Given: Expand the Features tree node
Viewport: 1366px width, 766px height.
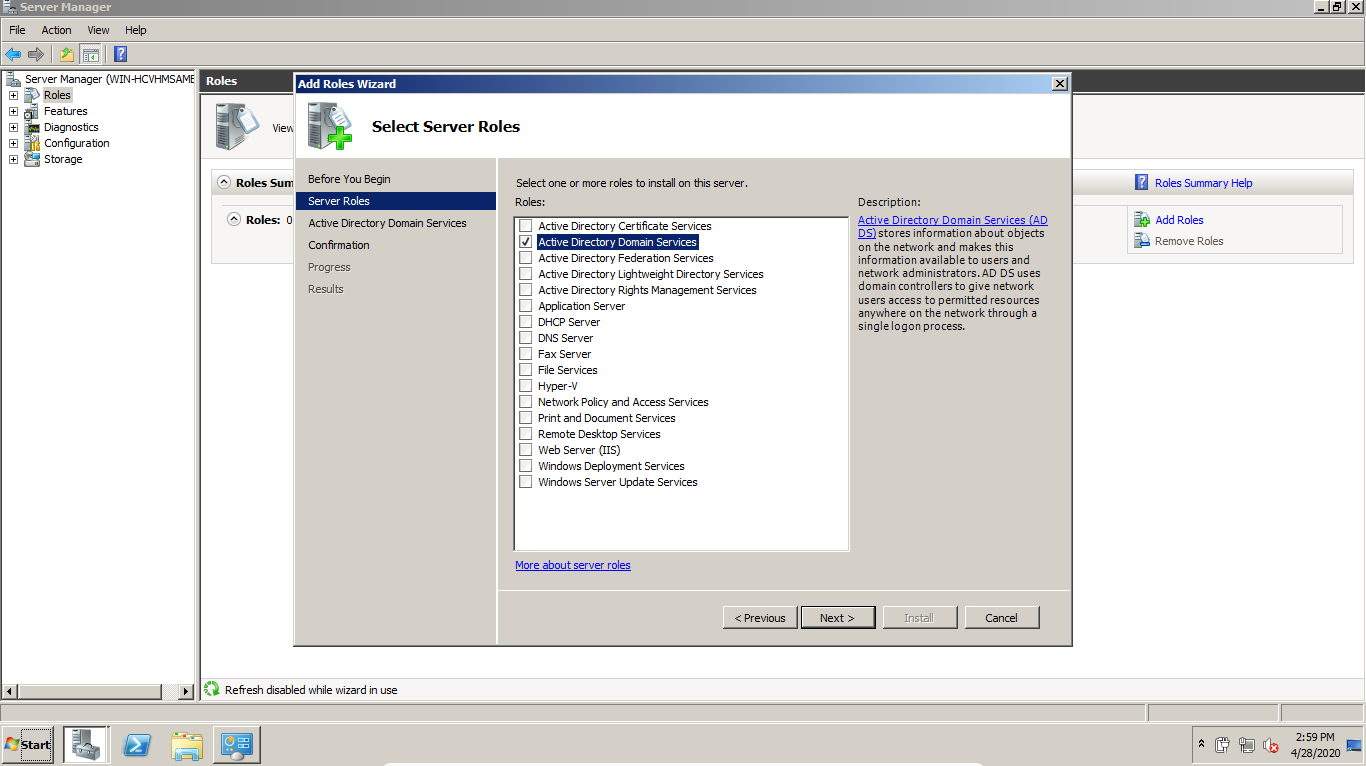Looking at the screenshot, I should click(13, 111).
